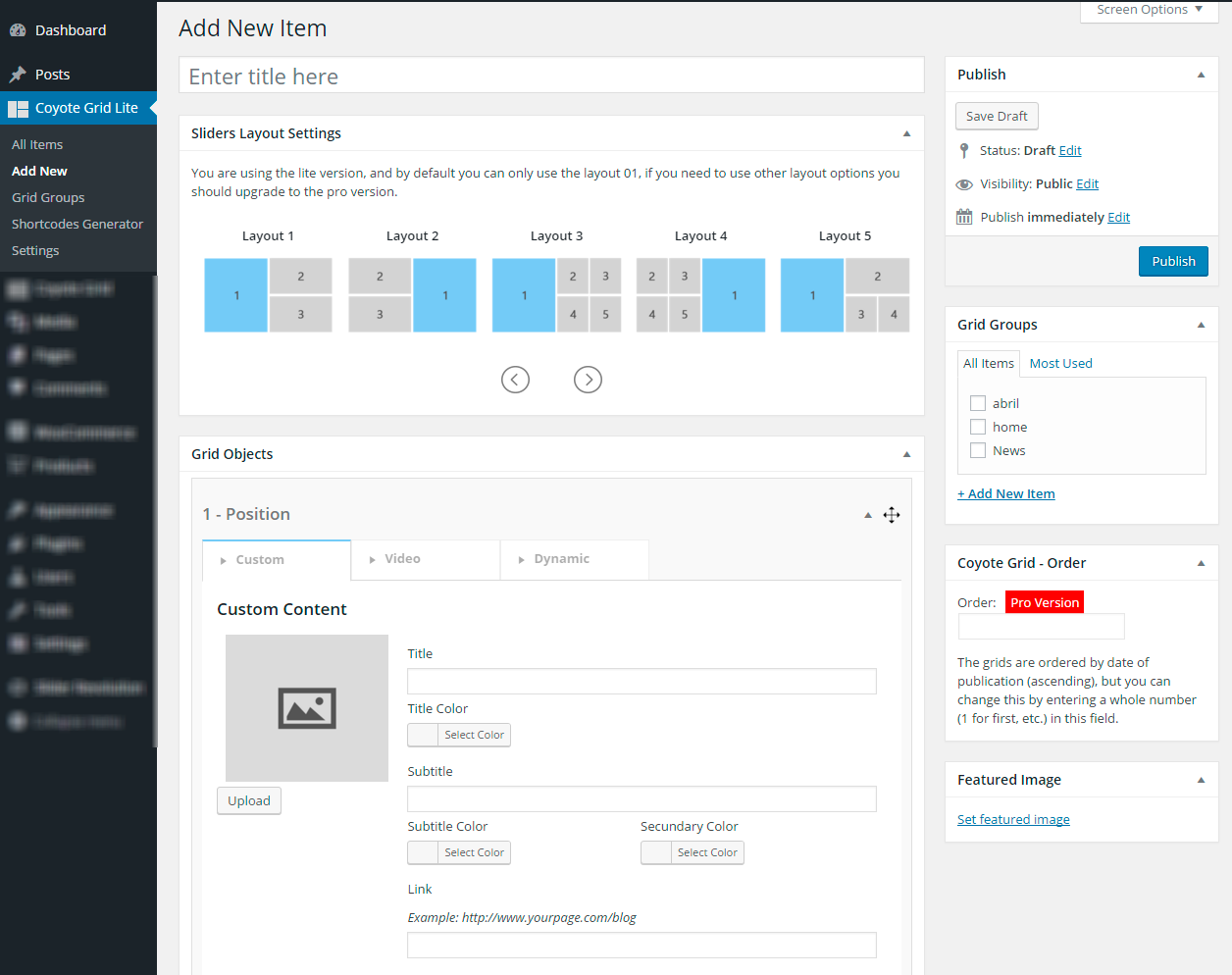Check the abril grid group checkbox

click(x=978, y=403)
